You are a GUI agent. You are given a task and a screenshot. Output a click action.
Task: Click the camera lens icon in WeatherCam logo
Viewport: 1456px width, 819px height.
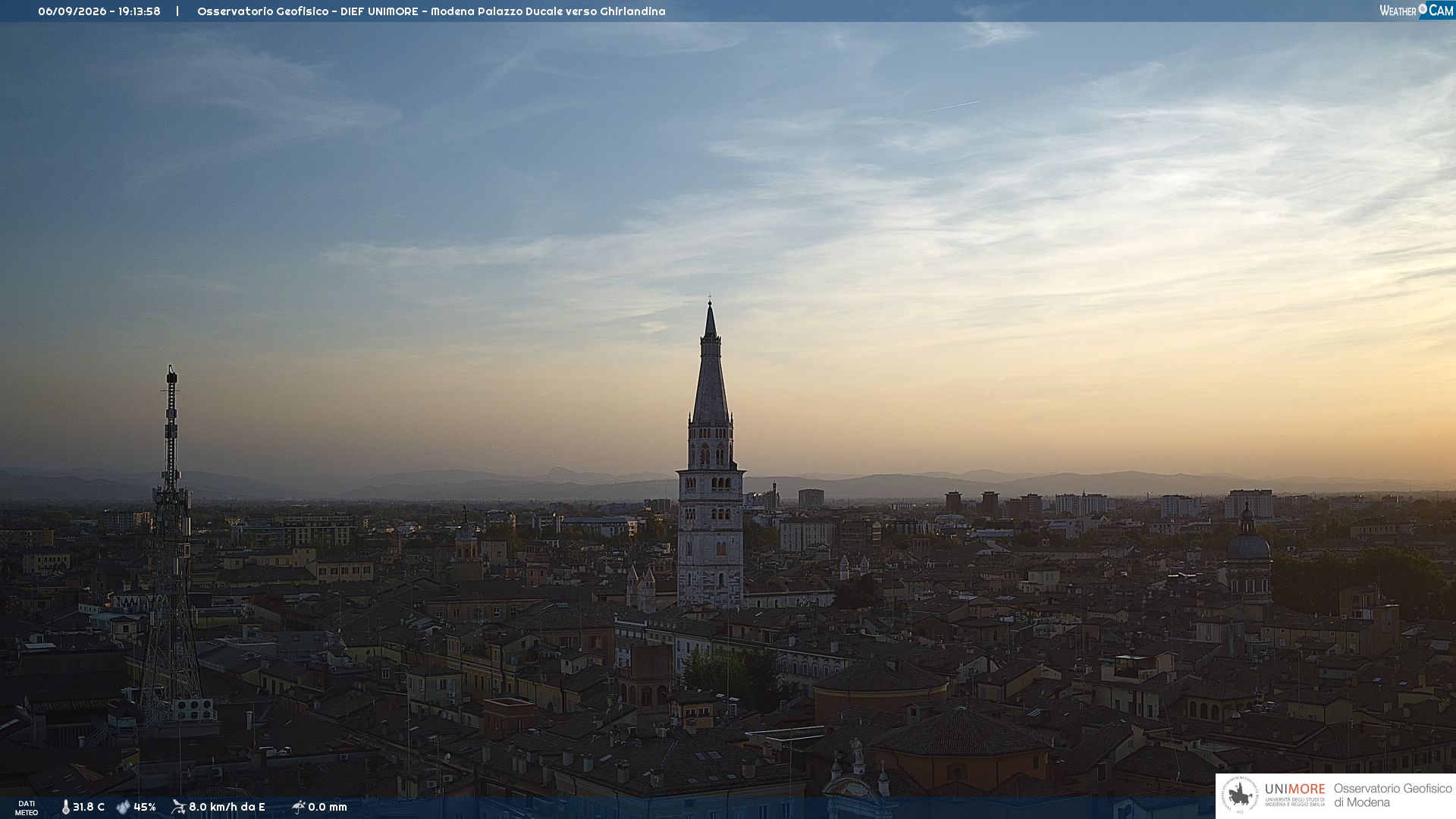click(1423, 9)
